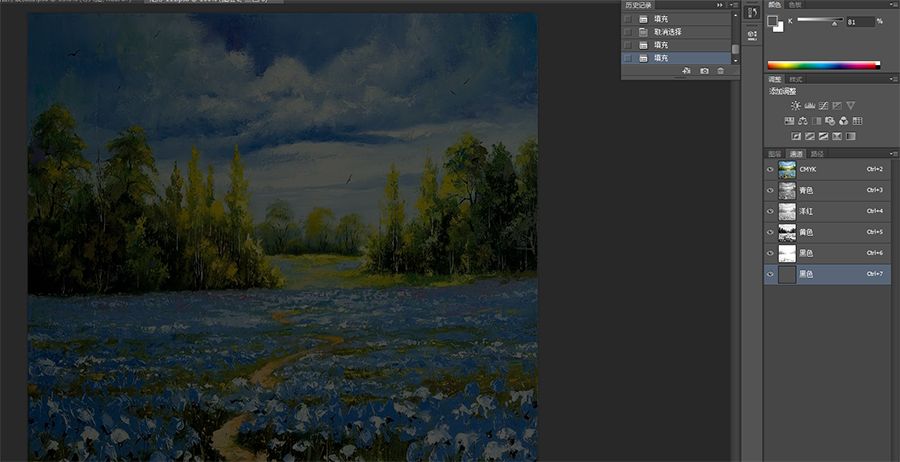Screen dimensions: 900x462
Task: Set history brush source at highlighted 填充 state
Action: tap(628, 58)
